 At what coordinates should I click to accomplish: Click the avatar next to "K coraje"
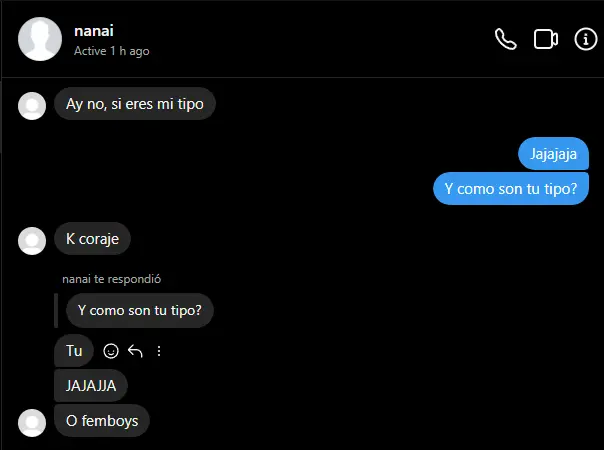32,241
